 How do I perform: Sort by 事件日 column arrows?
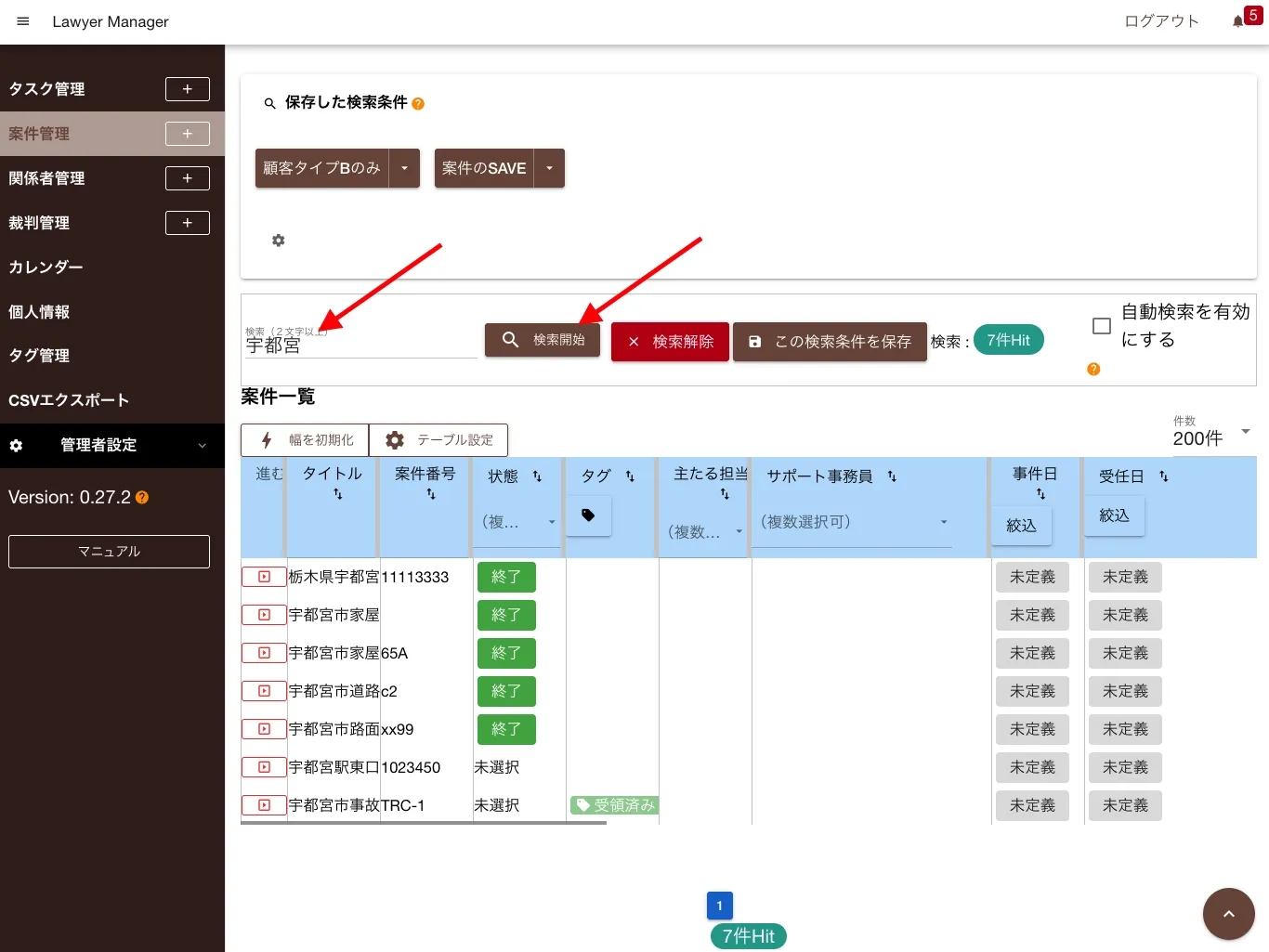tap(1040, 495)
